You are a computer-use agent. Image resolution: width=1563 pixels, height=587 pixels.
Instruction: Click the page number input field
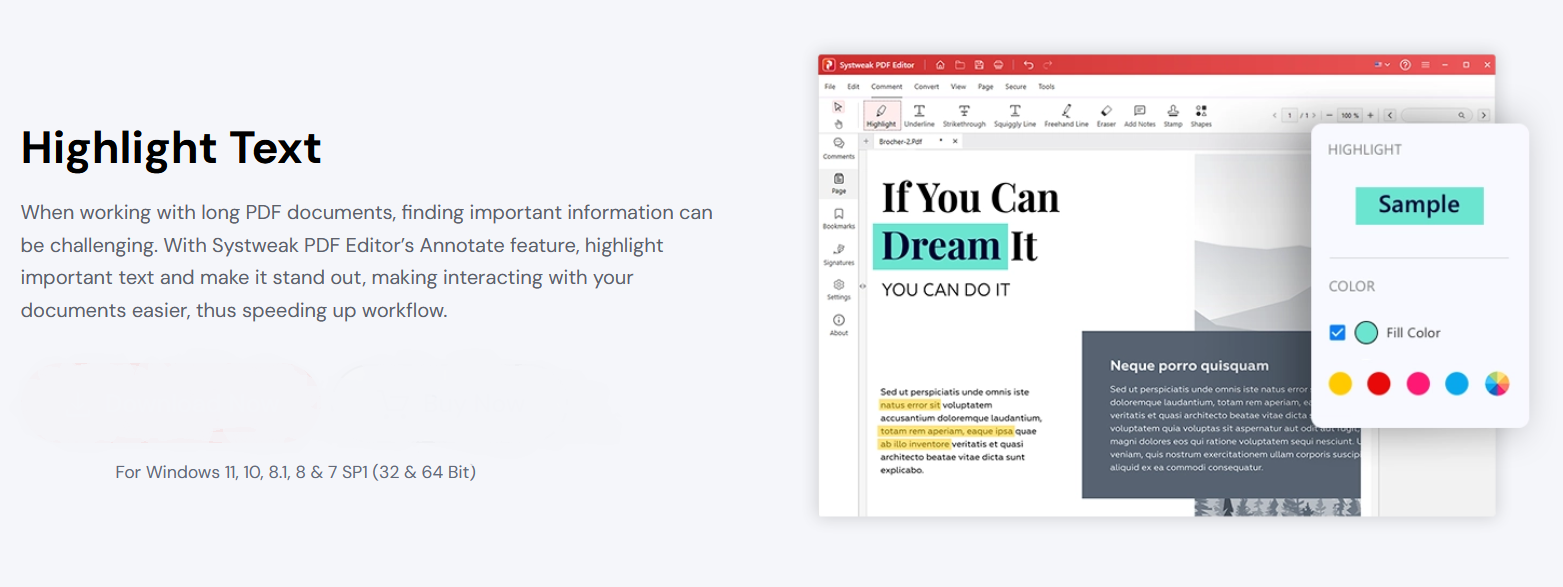coord(1290,115)
